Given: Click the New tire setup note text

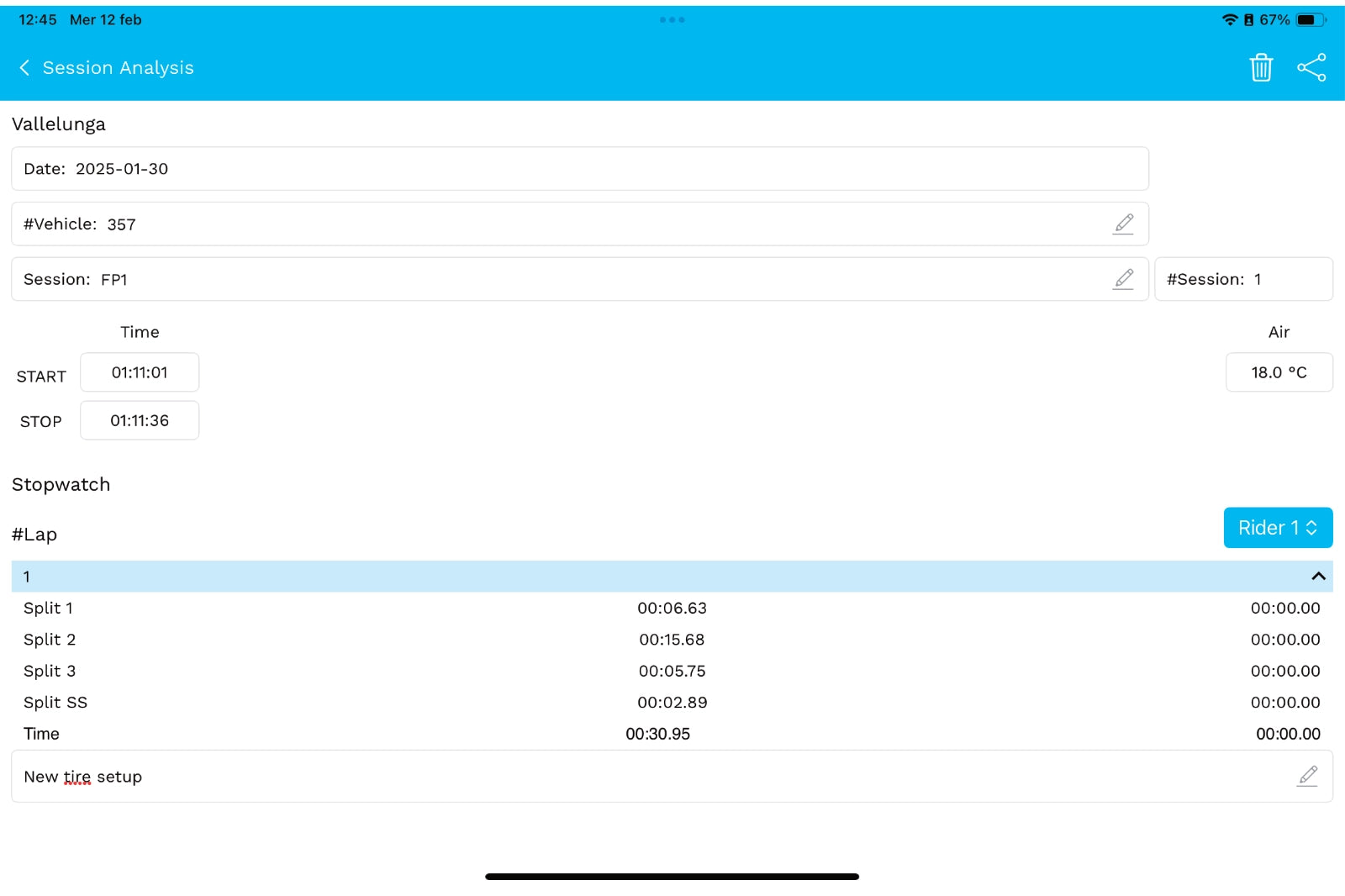Looking at the screenshot, I should (x=83, y=777).
